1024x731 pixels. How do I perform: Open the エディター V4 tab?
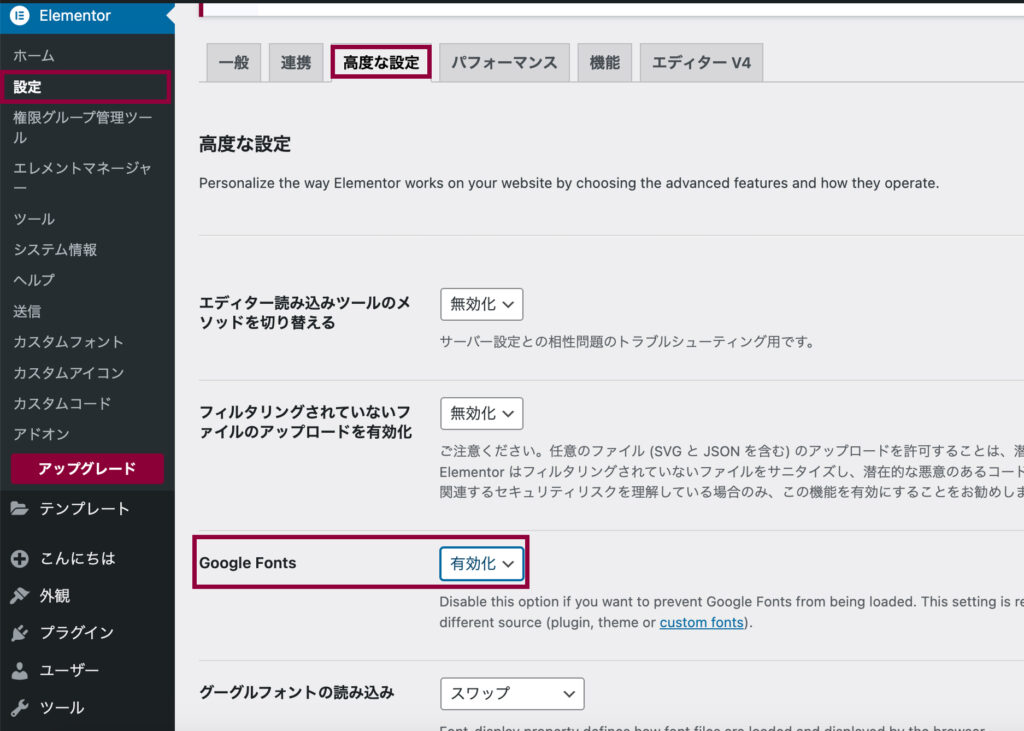coord(701,63)
